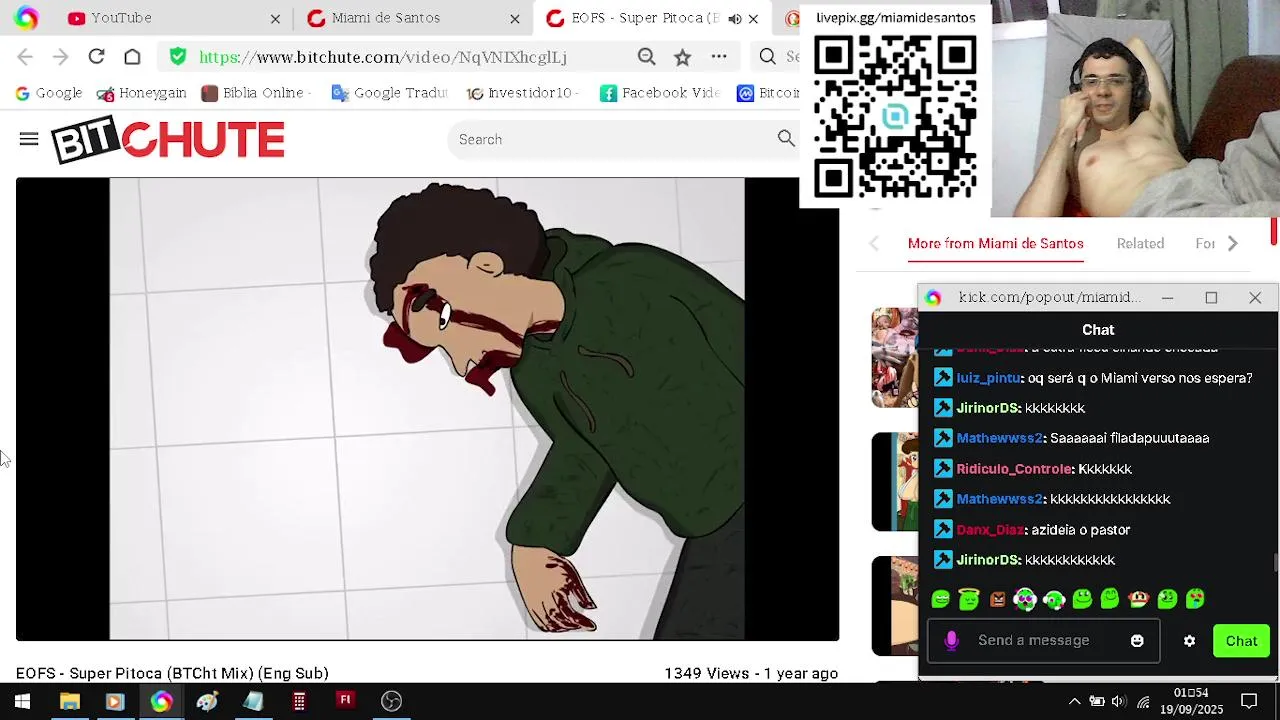The height and width of the screenshot is (720, 1280).
Task: Click the livepix QR code overlay
Action: point(895,116)
